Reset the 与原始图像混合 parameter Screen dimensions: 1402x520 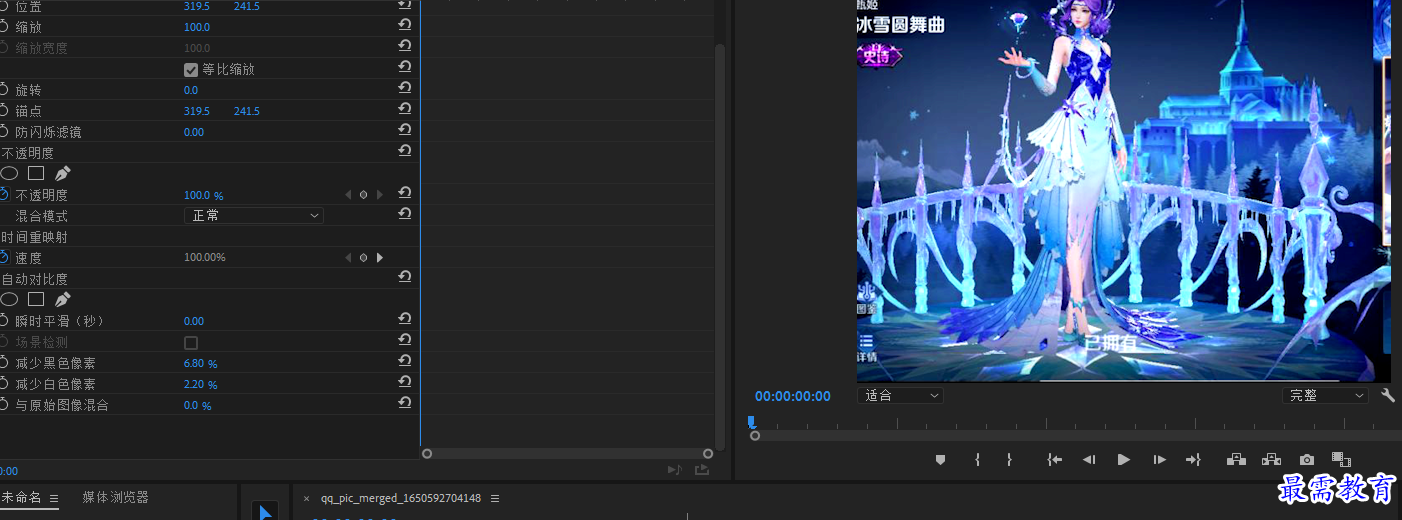tap(404, 403)
